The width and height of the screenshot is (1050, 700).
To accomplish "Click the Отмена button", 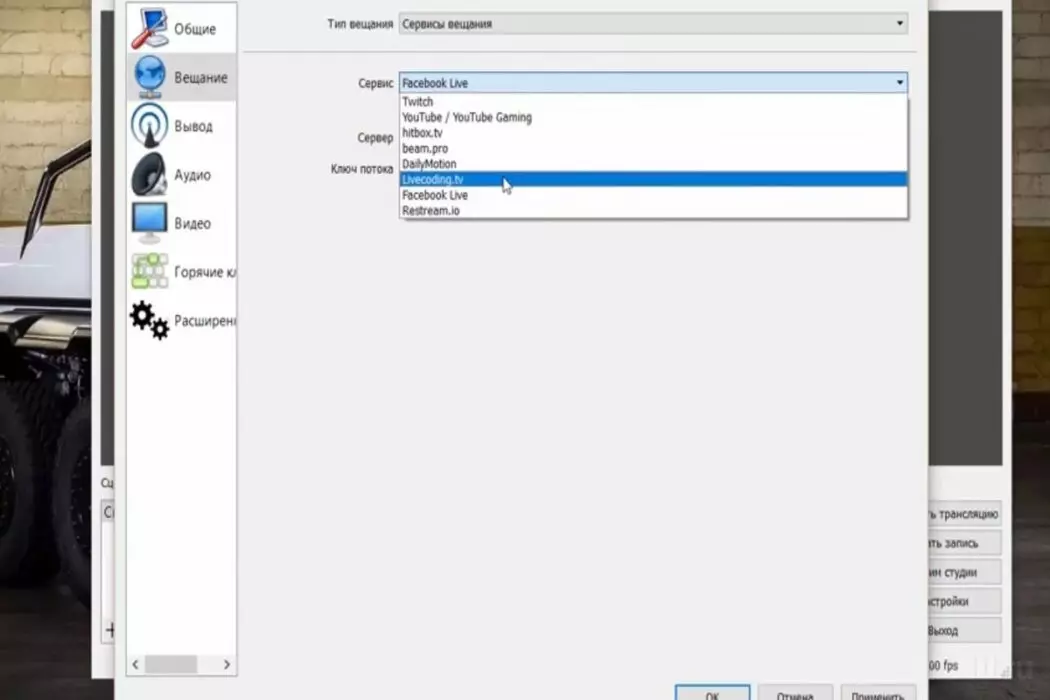I will [795, 695].
